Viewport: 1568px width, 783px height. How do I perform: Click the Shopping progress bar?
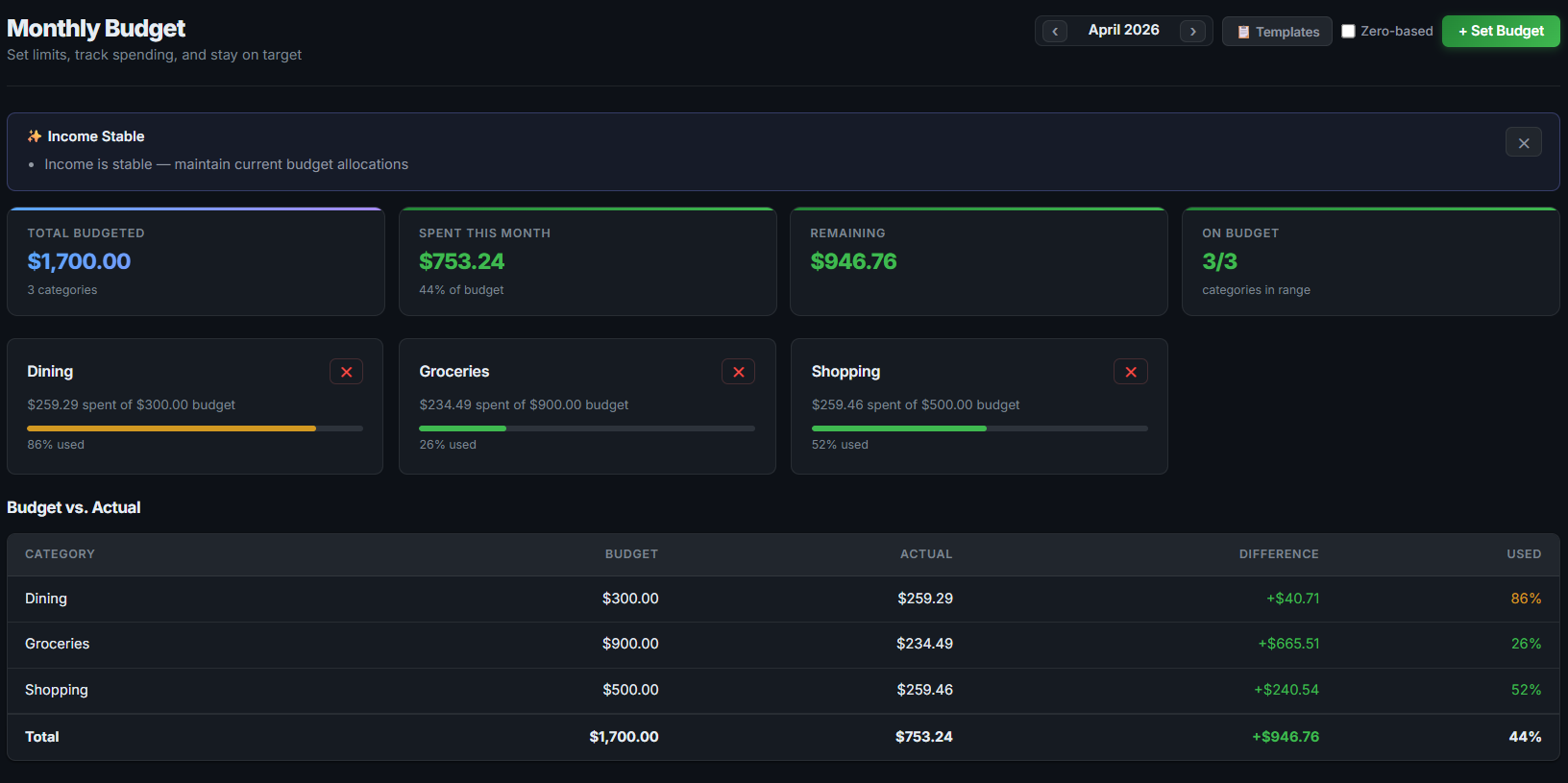coord(979,428)
